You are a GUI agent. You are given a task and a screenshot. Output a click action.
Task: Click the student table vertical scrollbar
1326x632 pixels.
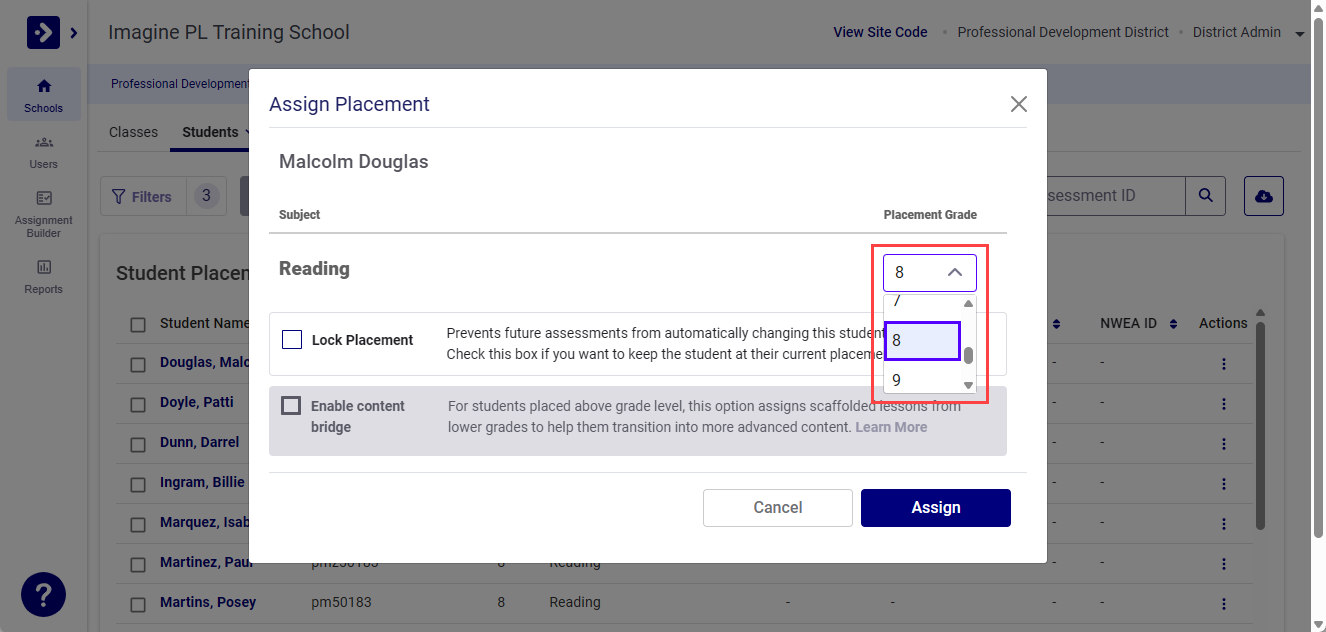click(x=1260, y=425)
